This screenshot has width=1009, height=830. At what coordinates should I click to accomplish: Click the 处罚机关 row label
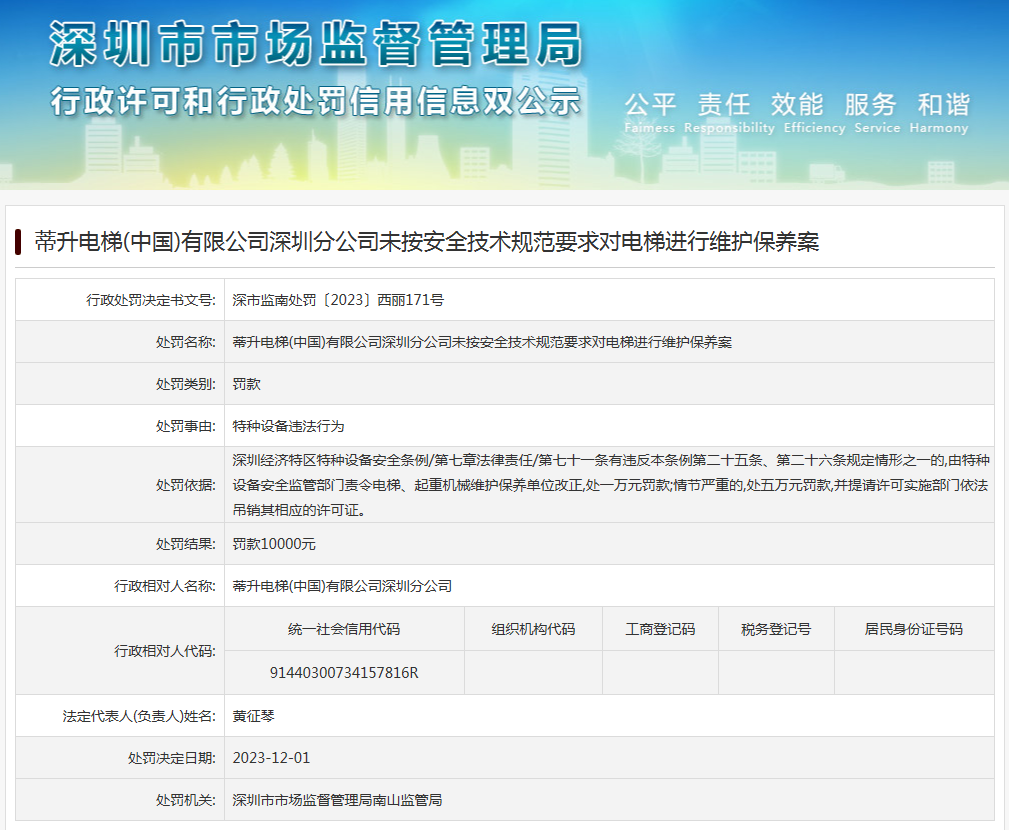pyautogui.click(x=186, y=800)
